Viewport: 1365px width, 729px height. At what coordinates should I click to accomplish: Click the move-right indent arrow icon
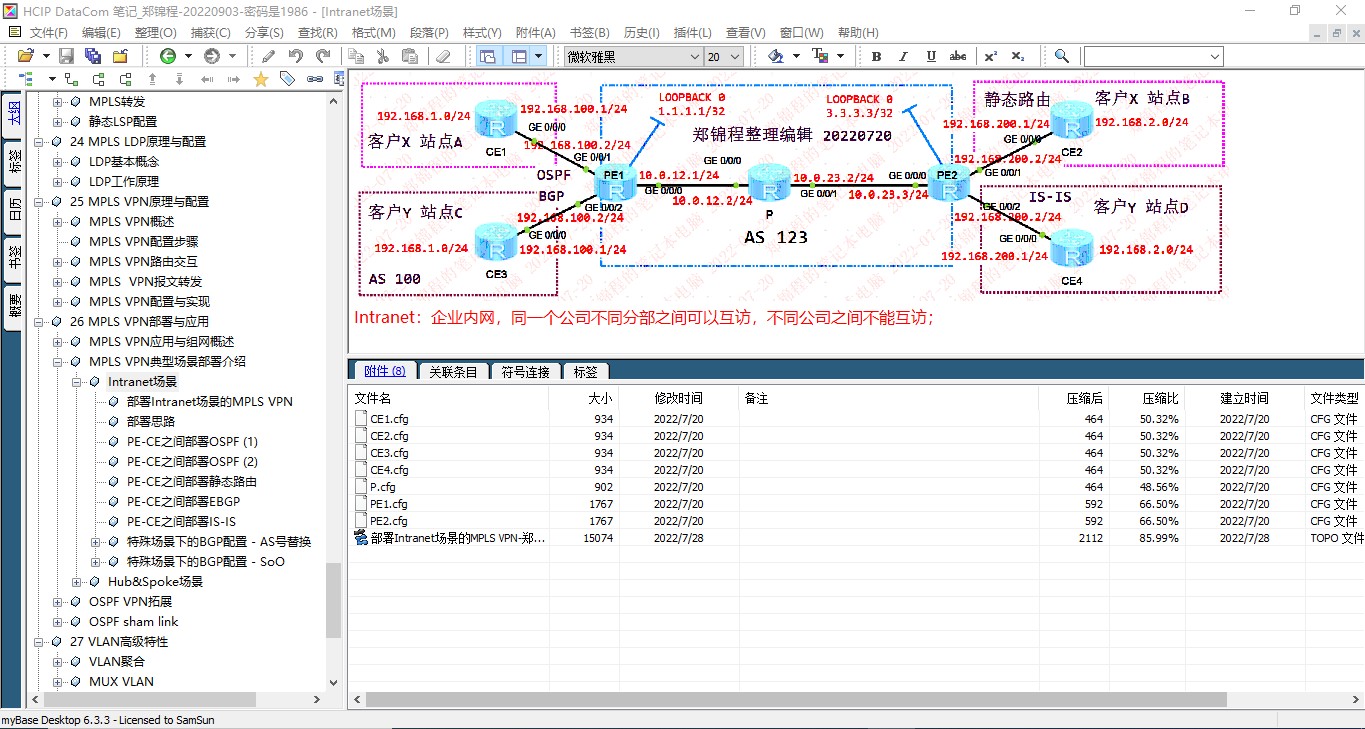233,79
